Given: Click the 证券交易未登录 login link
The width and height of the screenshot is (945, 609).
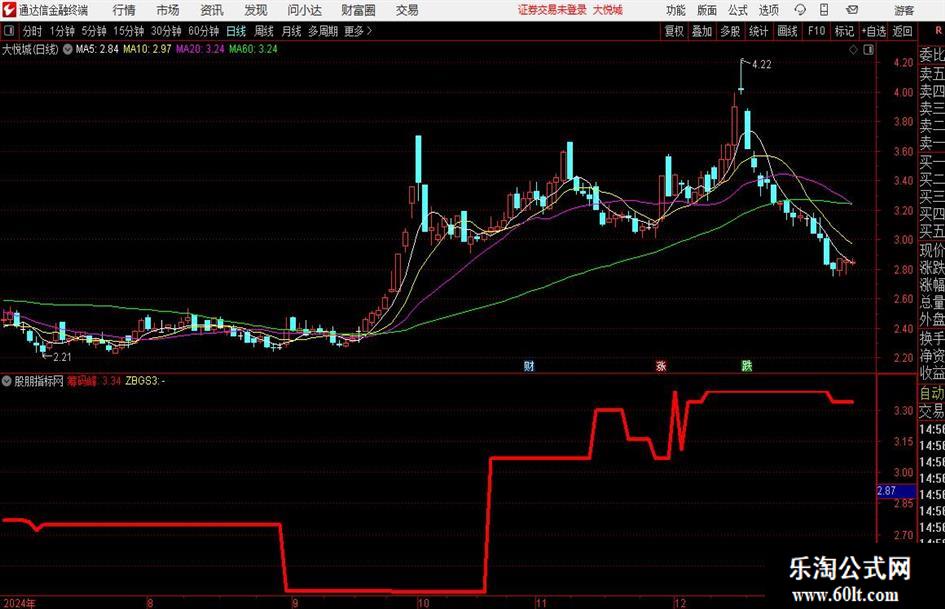Looking at the screenshot, I should (552, 10).
